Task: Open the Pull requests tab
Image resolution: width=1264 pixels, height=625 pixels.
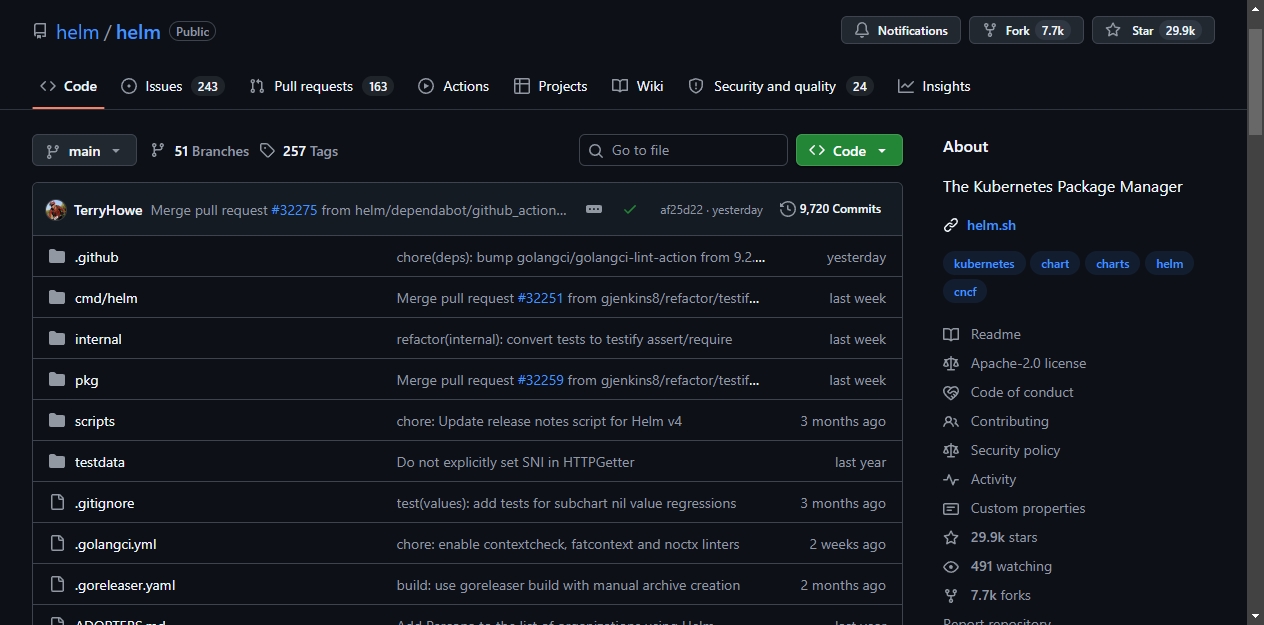Action: tap(321, 86)
